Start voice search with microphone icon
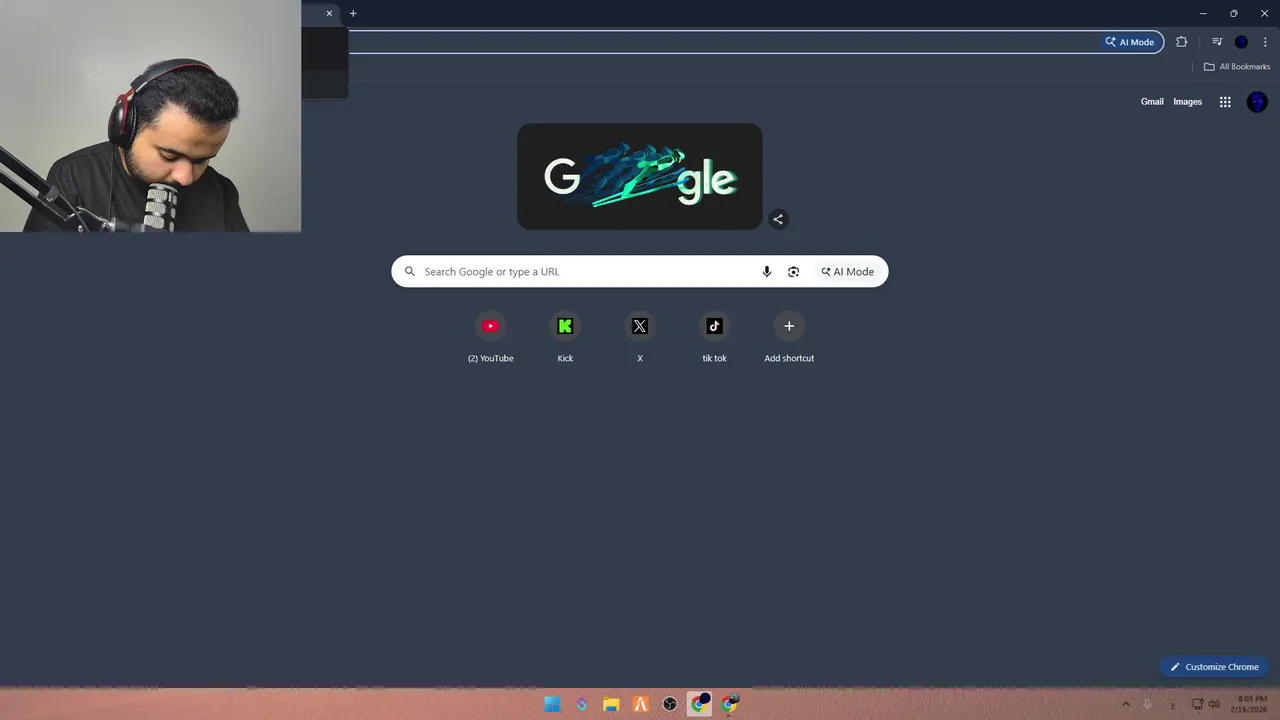 767,272
